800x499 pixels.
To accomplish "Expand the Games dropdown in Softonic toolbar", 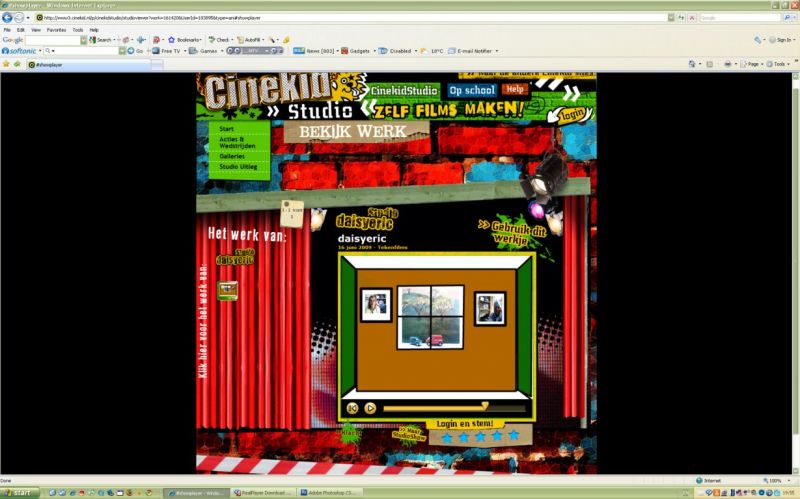I will 208,50.
